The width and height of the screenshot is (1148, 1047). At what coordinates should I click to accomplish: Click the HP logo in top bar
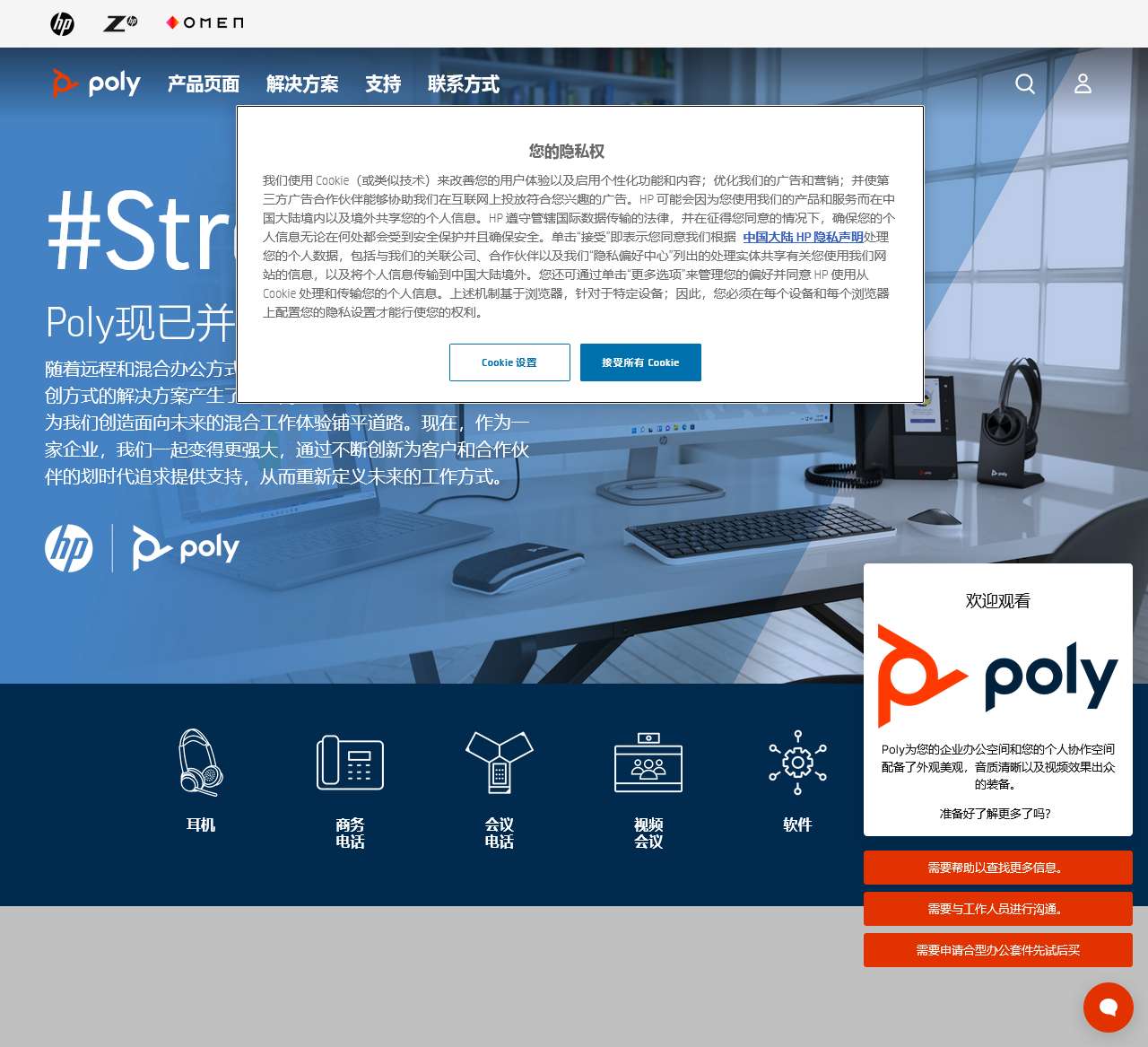pos(63,23)
